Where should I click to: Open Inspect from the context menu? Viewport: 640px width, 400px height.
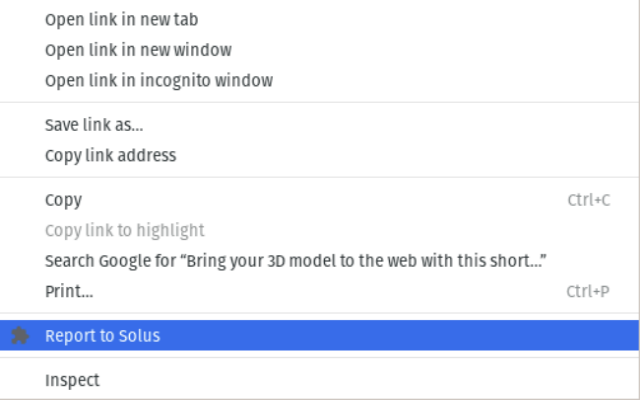tap(72, 380)
